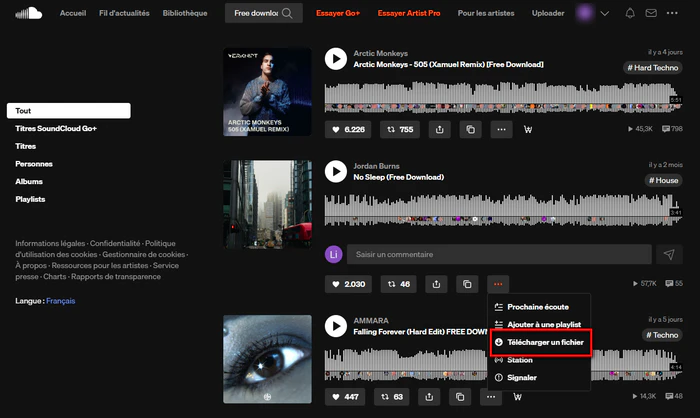Filter results by Playlists
The height and width of the screenshot is (418, 700).
[30, 199]
